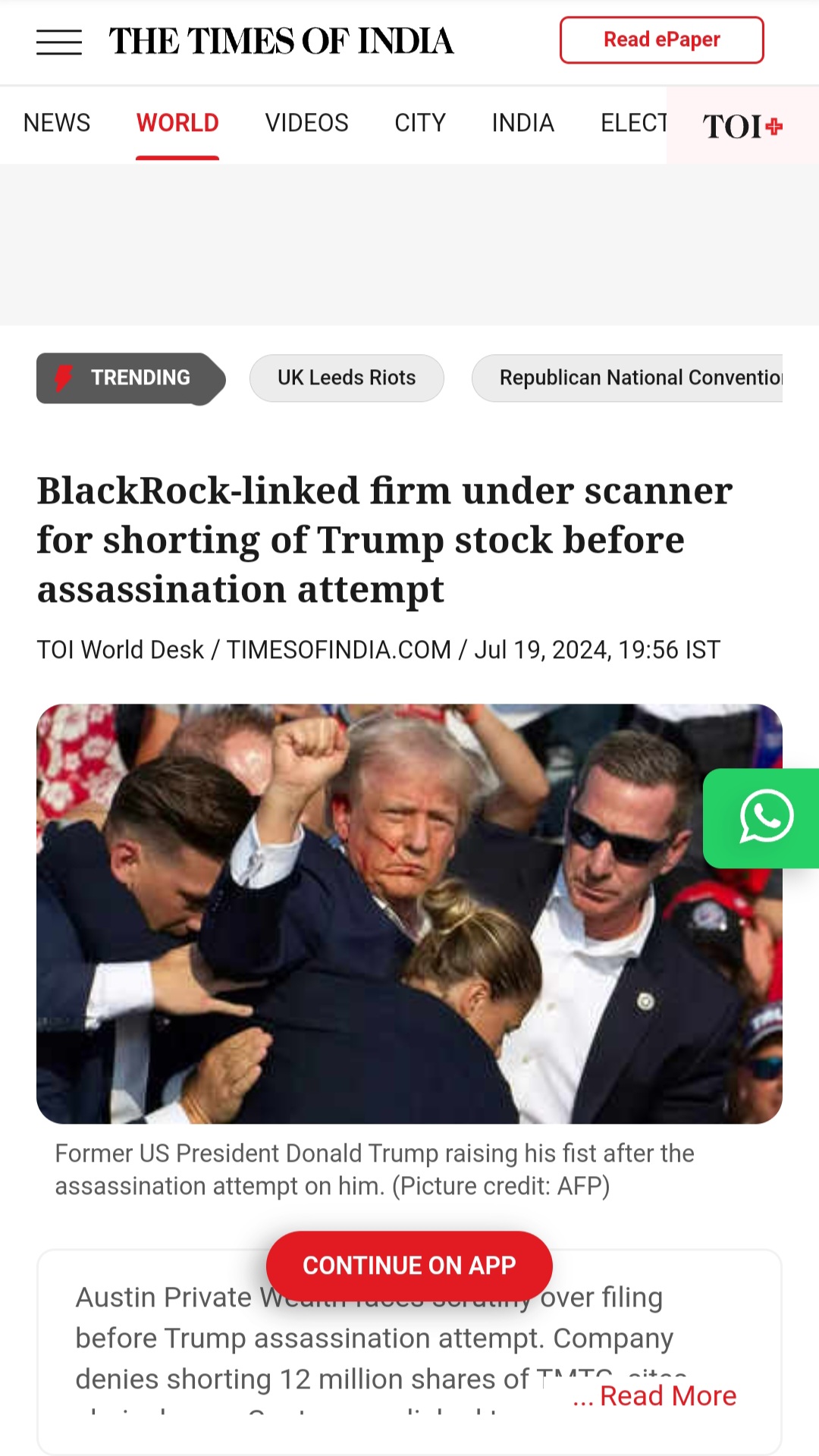Open the Trump raised-fist photo
Viewport: 819px width, 1456px height.
409,914
